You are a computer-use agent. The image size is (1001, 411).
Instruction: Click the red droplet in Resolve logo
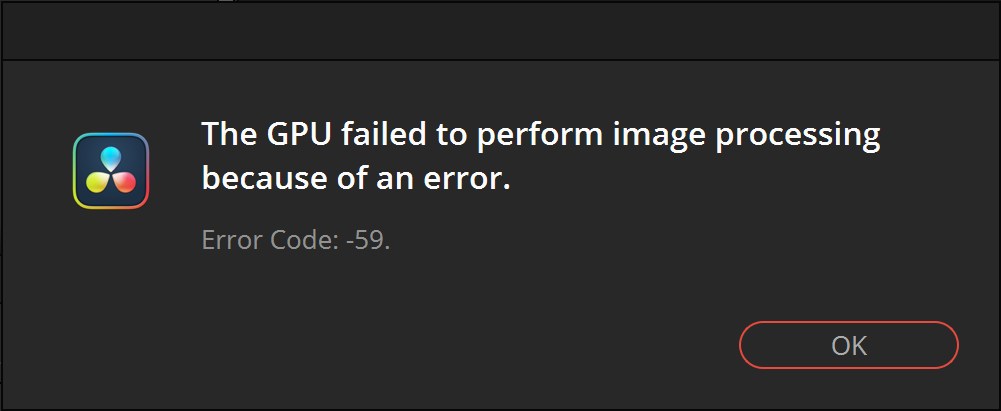coord(125,183)
